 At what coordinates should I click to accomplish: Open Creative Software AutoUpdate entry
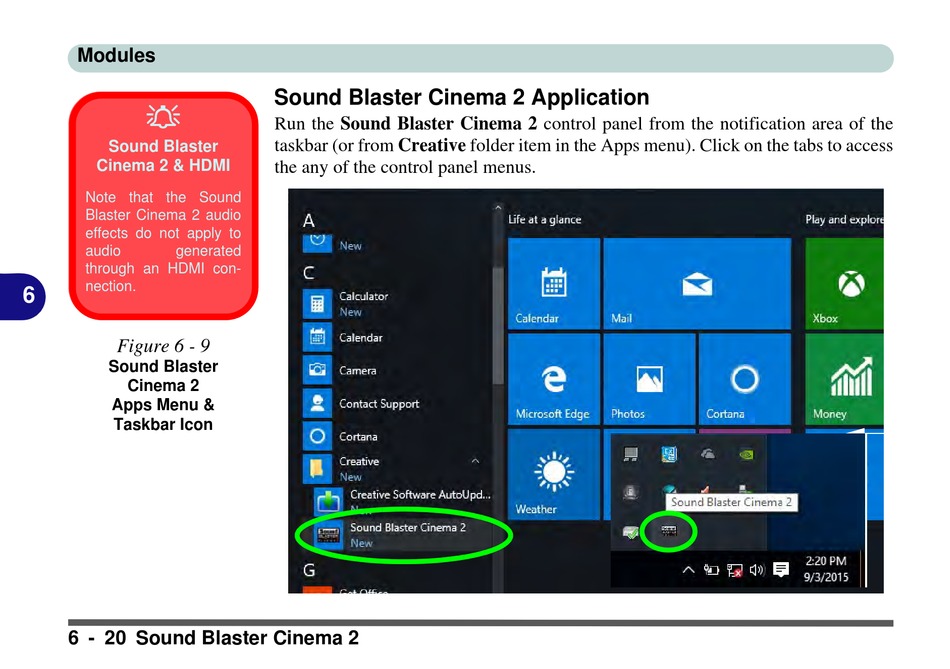click(x=403, y=501)
